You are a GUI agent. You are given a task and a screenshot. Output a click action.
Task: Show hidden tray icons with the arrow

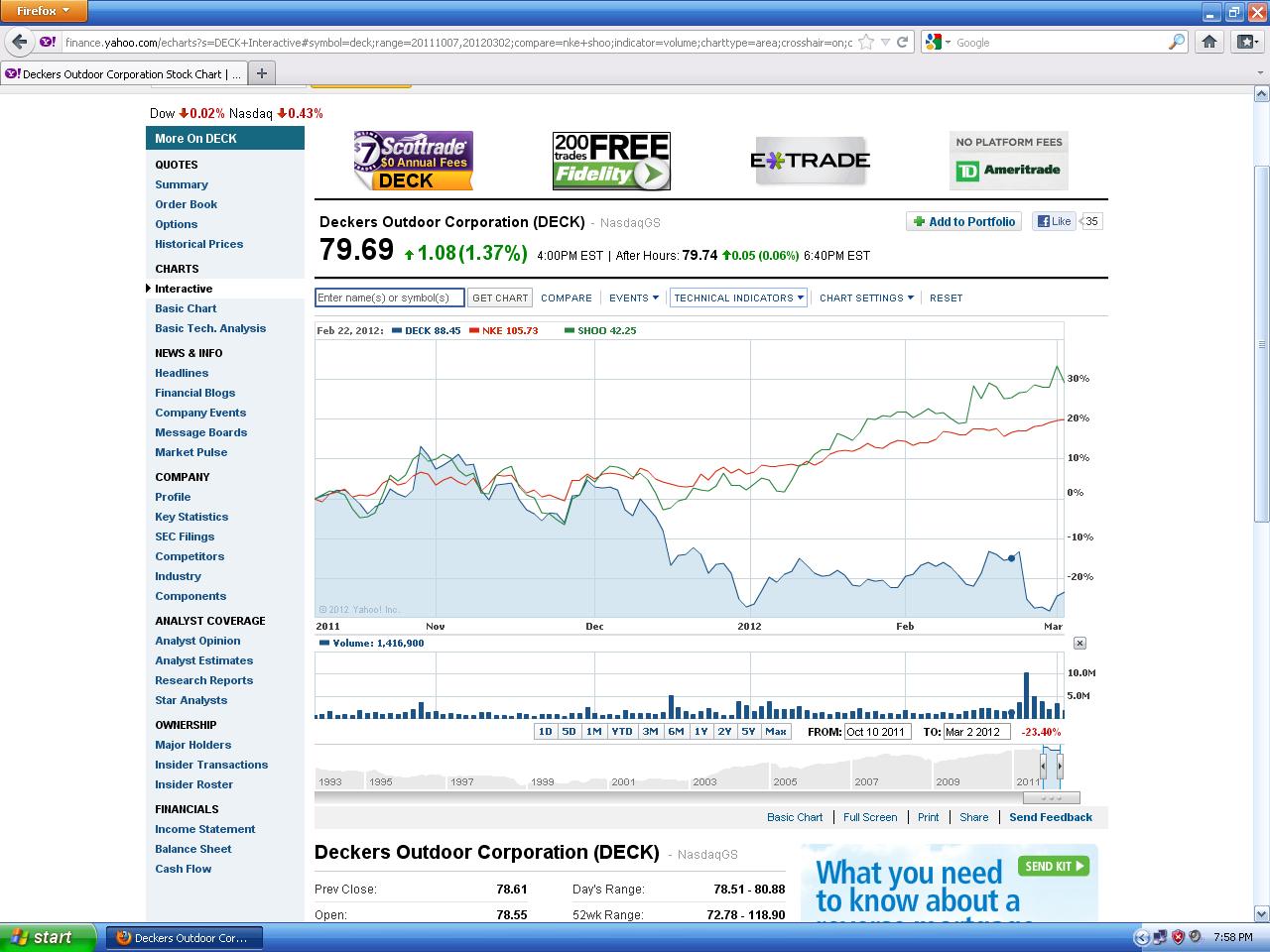(x=1141, y=937)
